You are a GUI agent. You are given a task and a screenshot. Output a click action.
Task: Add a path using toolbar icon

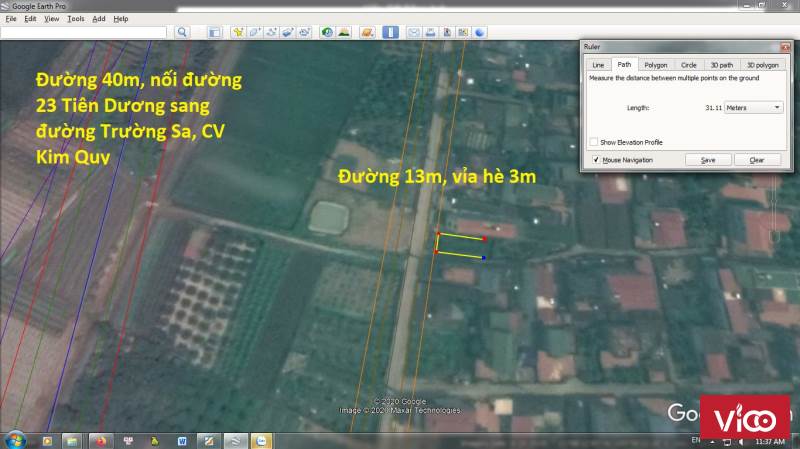pyautogui.click(x=271, y=32)
